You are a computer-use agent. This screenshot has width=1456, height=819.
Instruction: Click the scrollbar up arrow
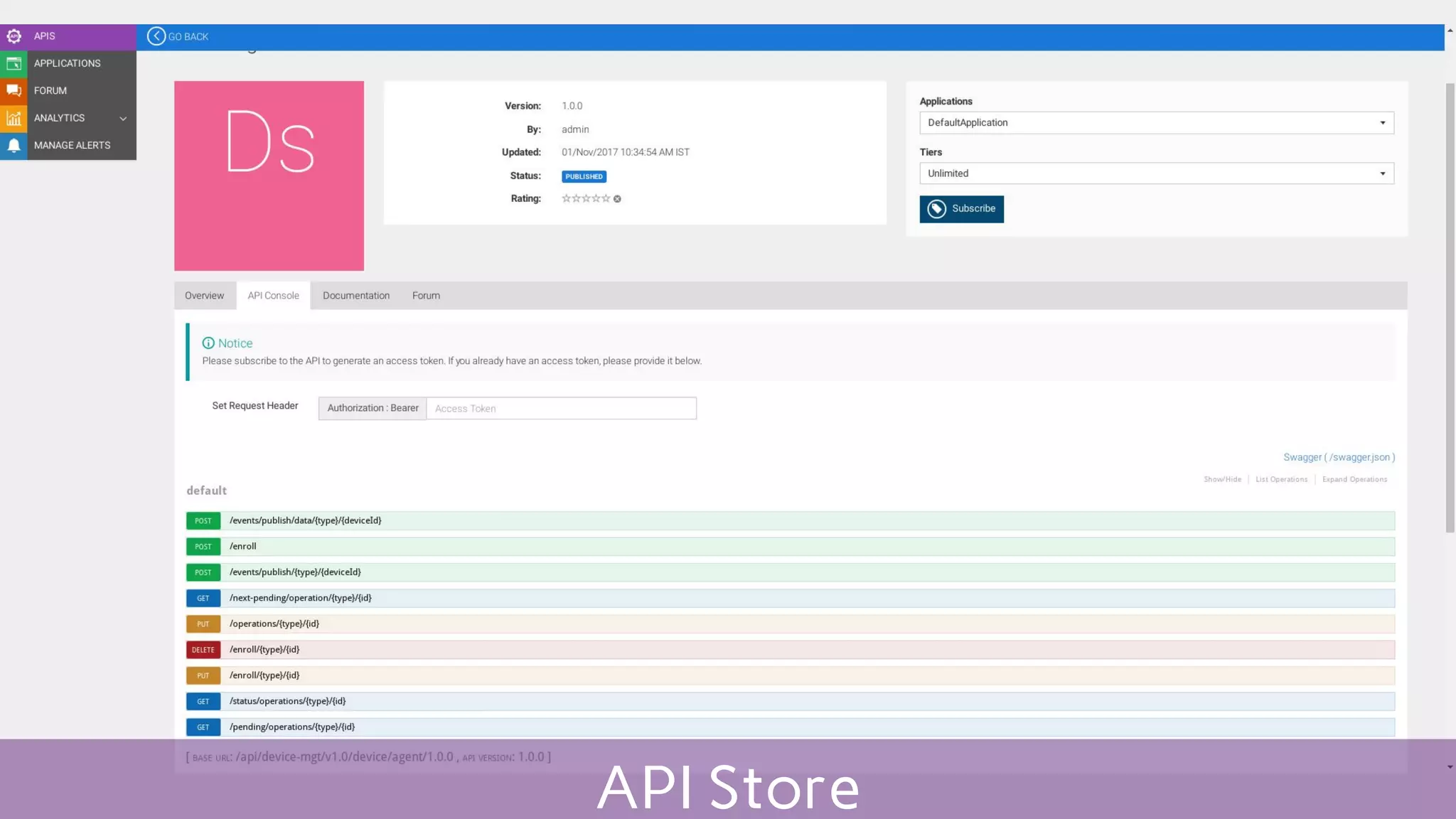click(x=1450, y=31)
